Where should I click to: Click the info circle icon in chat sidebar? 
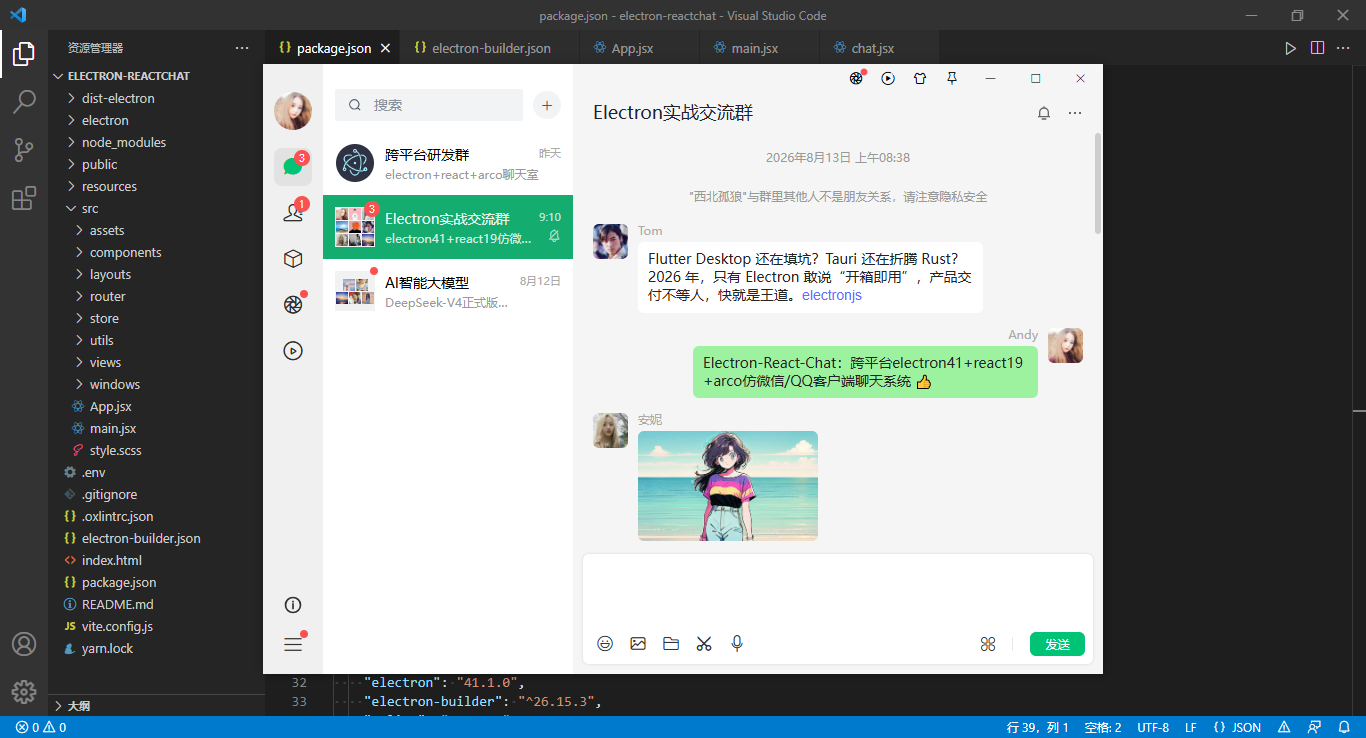point(293,605)
